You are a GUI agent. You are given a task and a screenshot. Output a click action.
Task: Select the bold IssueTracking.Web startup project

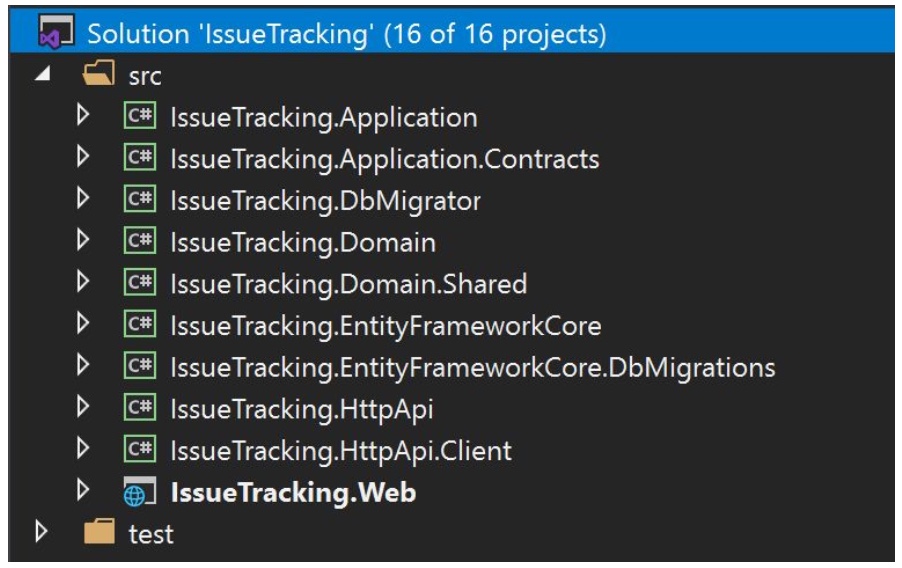coord(293,493)
